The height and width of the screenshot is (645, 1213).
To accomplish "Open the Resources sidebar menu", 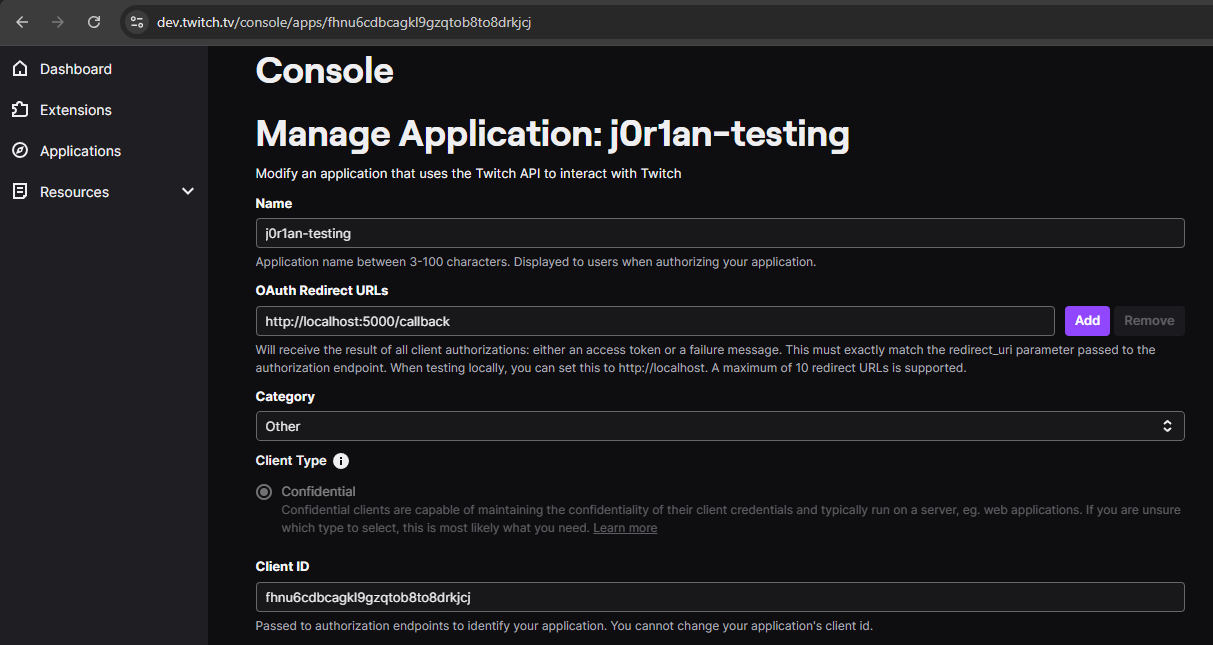I will click(104, 192).
